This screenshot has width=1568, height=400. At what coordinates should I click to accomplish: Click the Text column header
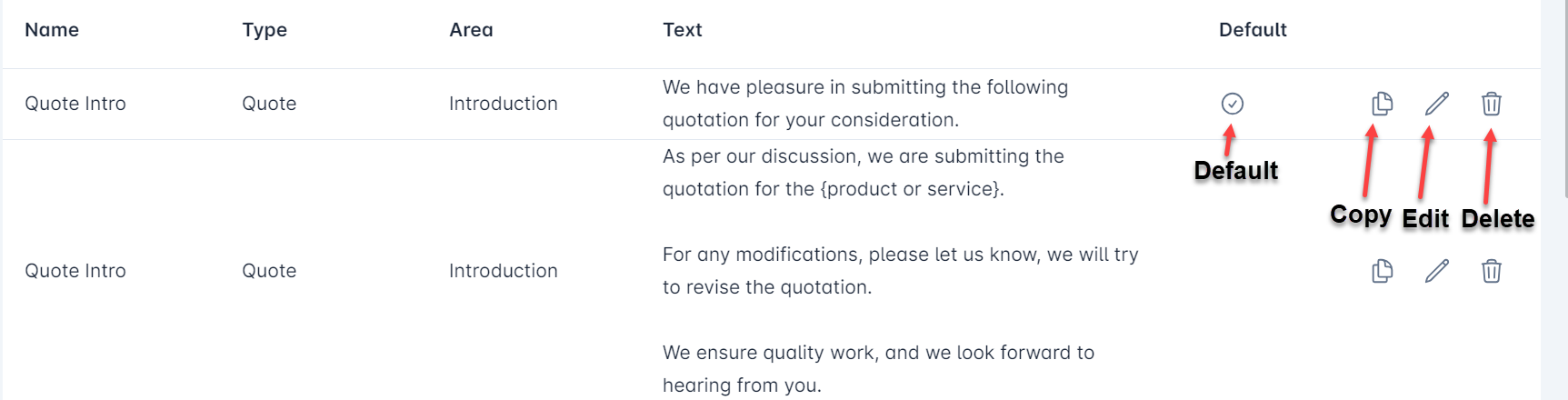(683, 30)
